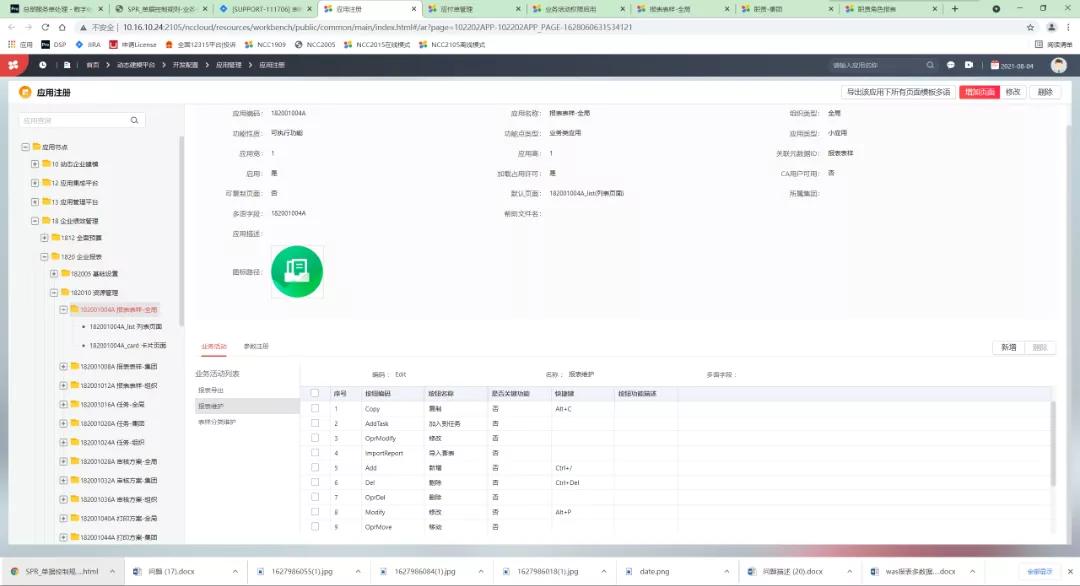The image size is (1080, 586).
Task: Click the search magnifier in the tree search box
Action: coord(135,120)
